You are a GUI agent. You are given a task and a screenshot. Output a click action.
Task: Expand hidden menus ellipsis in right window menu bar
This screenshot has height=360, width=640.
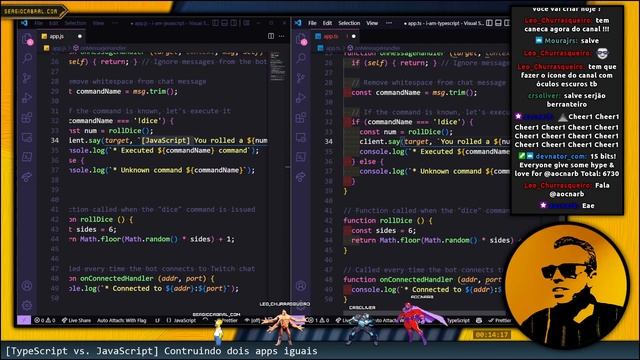tap(389, 23)
